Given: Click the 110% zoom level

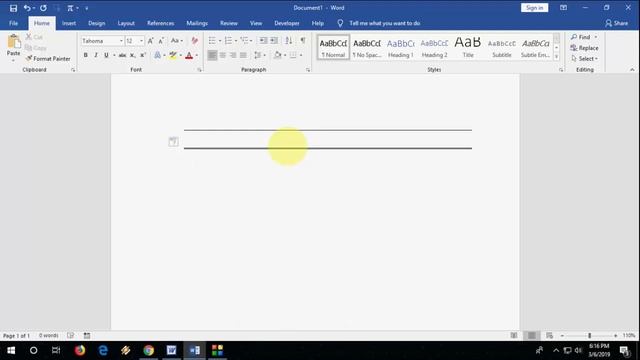Looking at the screenshot, I should click(629, 336).
